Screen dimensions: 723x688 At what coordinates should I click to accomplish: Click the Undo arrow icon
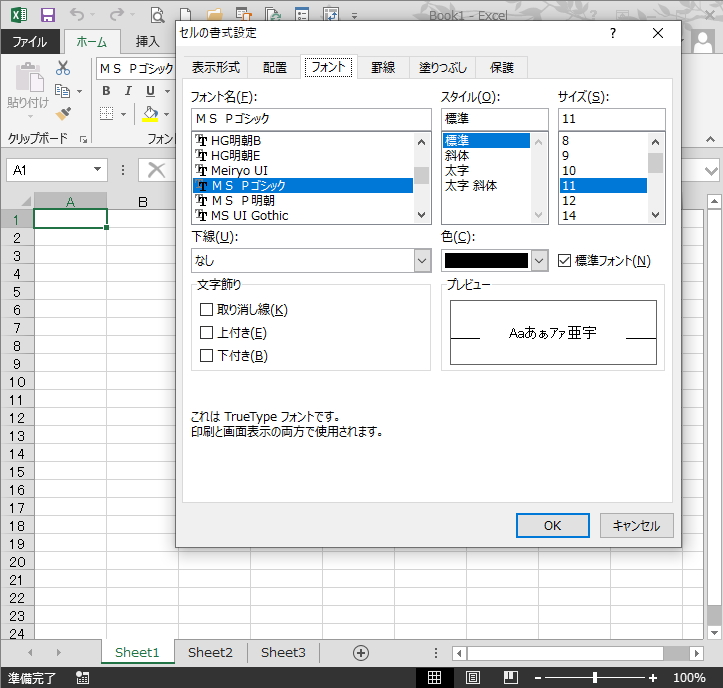[x=77, y=15]
